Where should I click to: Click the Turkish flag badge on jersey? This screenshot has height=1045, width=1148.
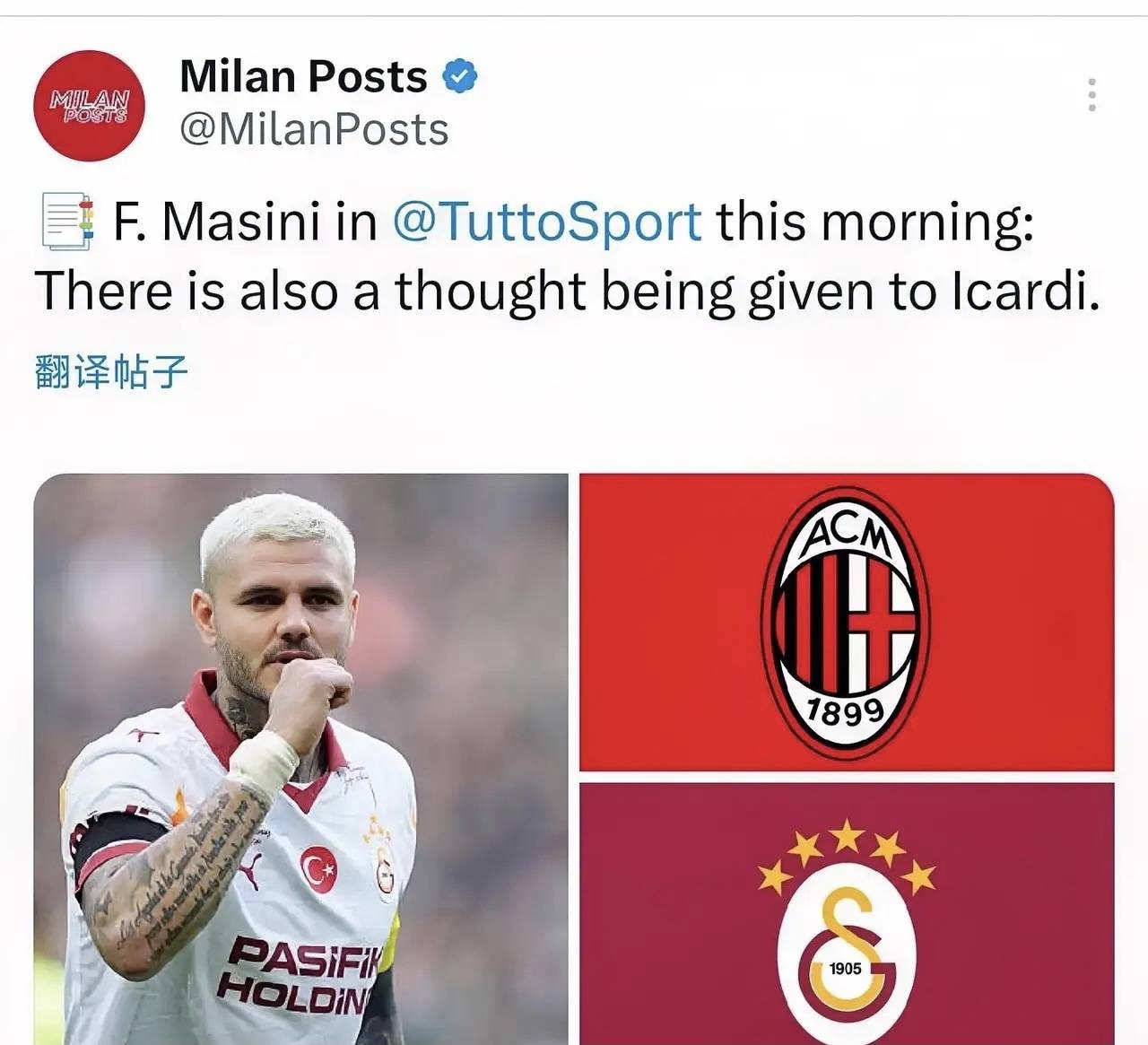(x=318, y=869)
